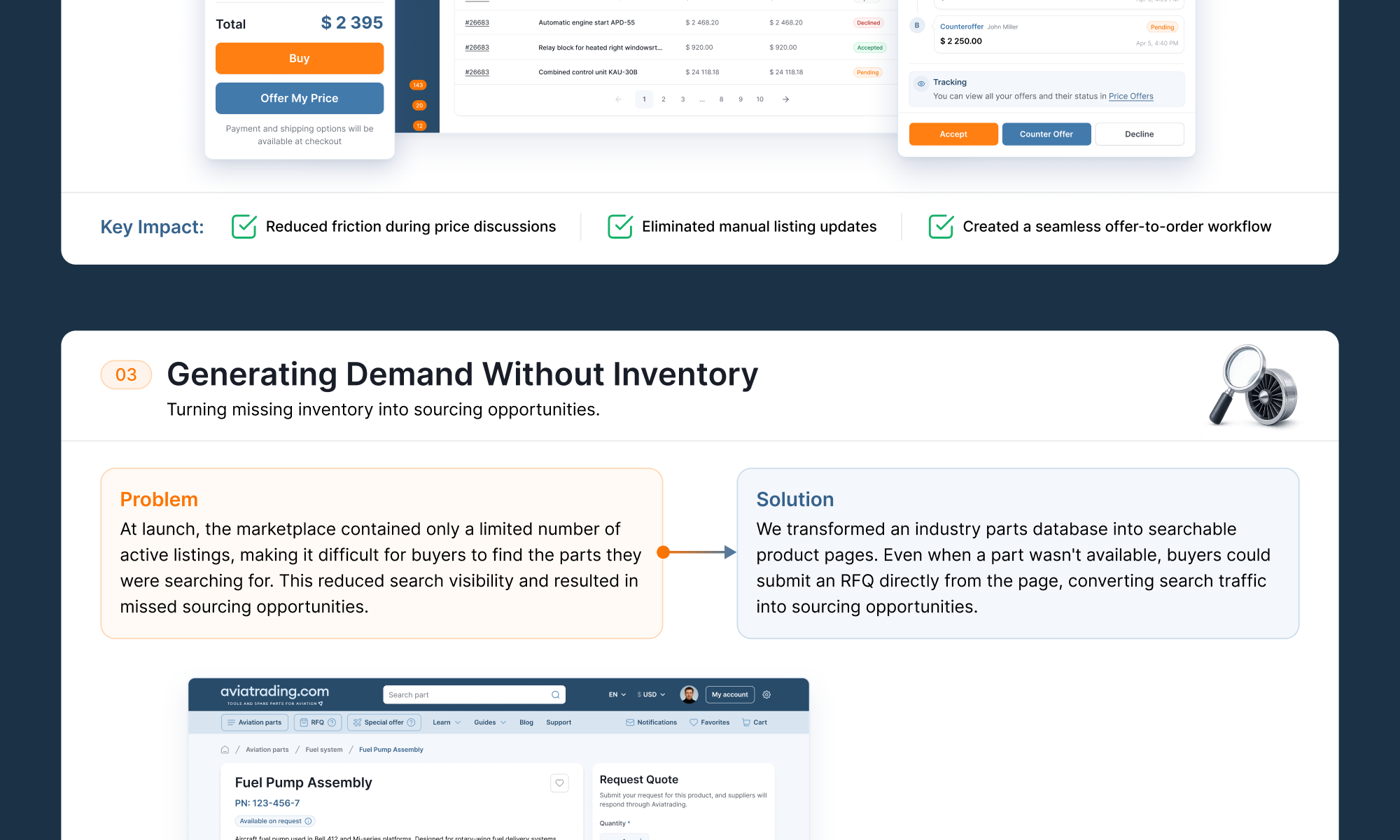Expand the USD currency dropdown
1400x840 pixels.
click(651, 695)
